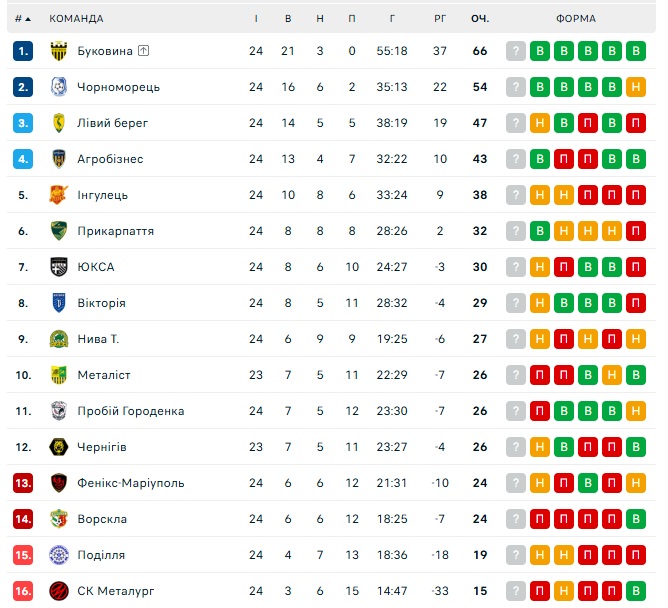
Task: Click the green win badge in СК Металург form
Action: [636, 591]
